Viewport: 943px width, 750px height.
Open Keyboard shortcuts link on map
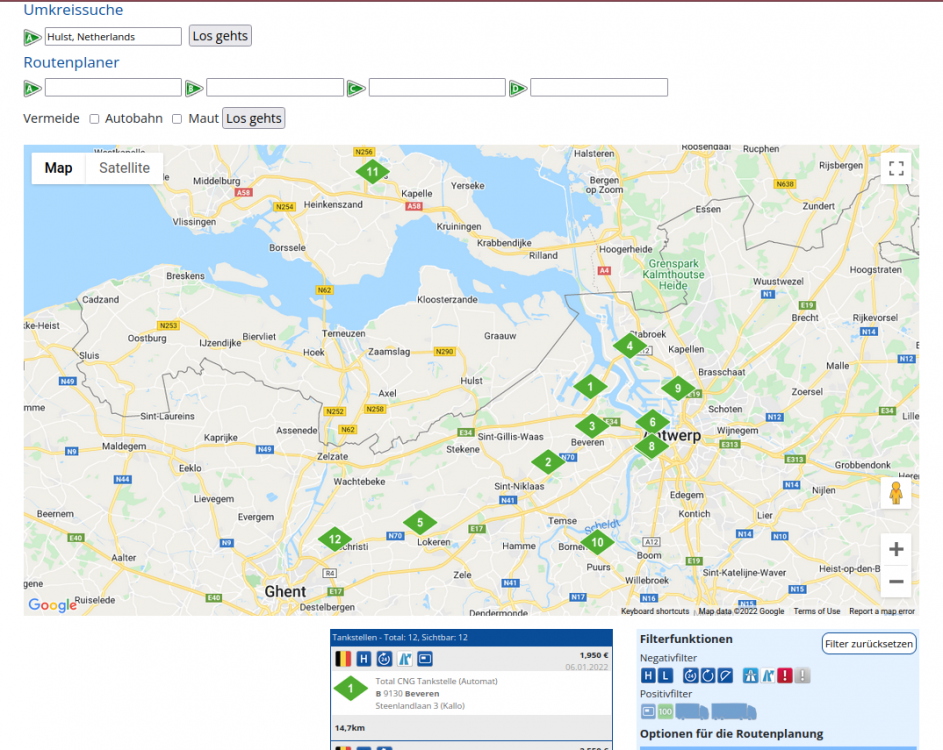pyautogui.click(x=655, y=611)
